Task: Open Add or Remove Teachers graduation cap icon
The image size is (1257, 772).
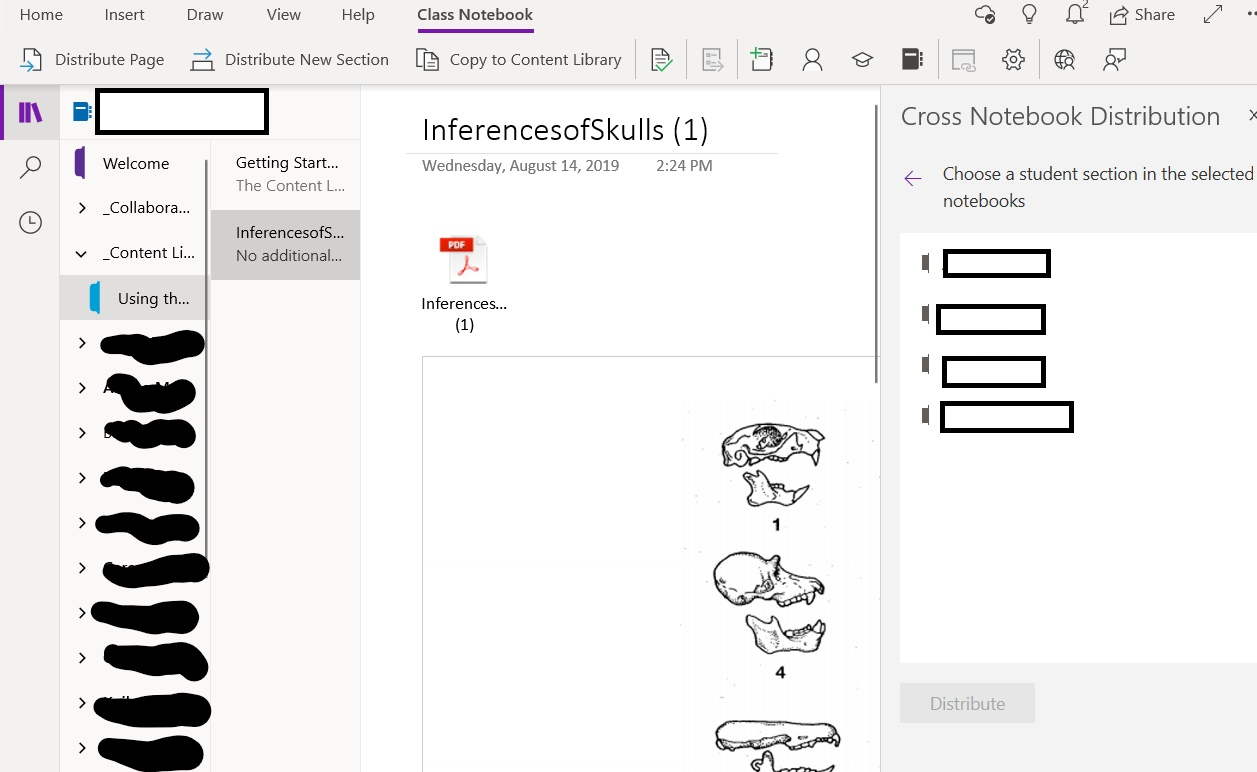Action: [862, 60]
